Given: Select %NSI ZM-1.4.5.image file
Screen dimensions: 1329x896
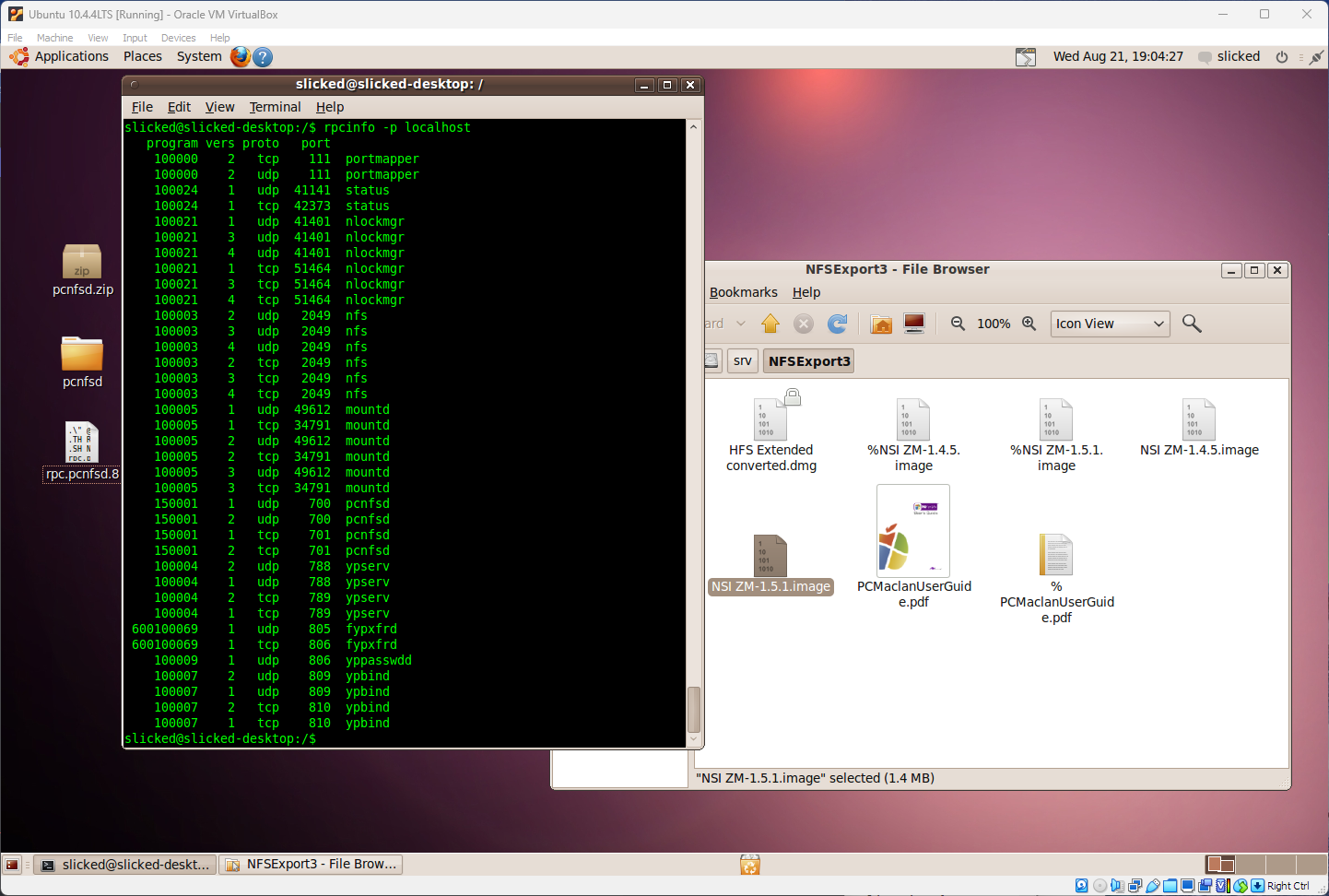Looking at the screenshot, I should tap(913, 435).
